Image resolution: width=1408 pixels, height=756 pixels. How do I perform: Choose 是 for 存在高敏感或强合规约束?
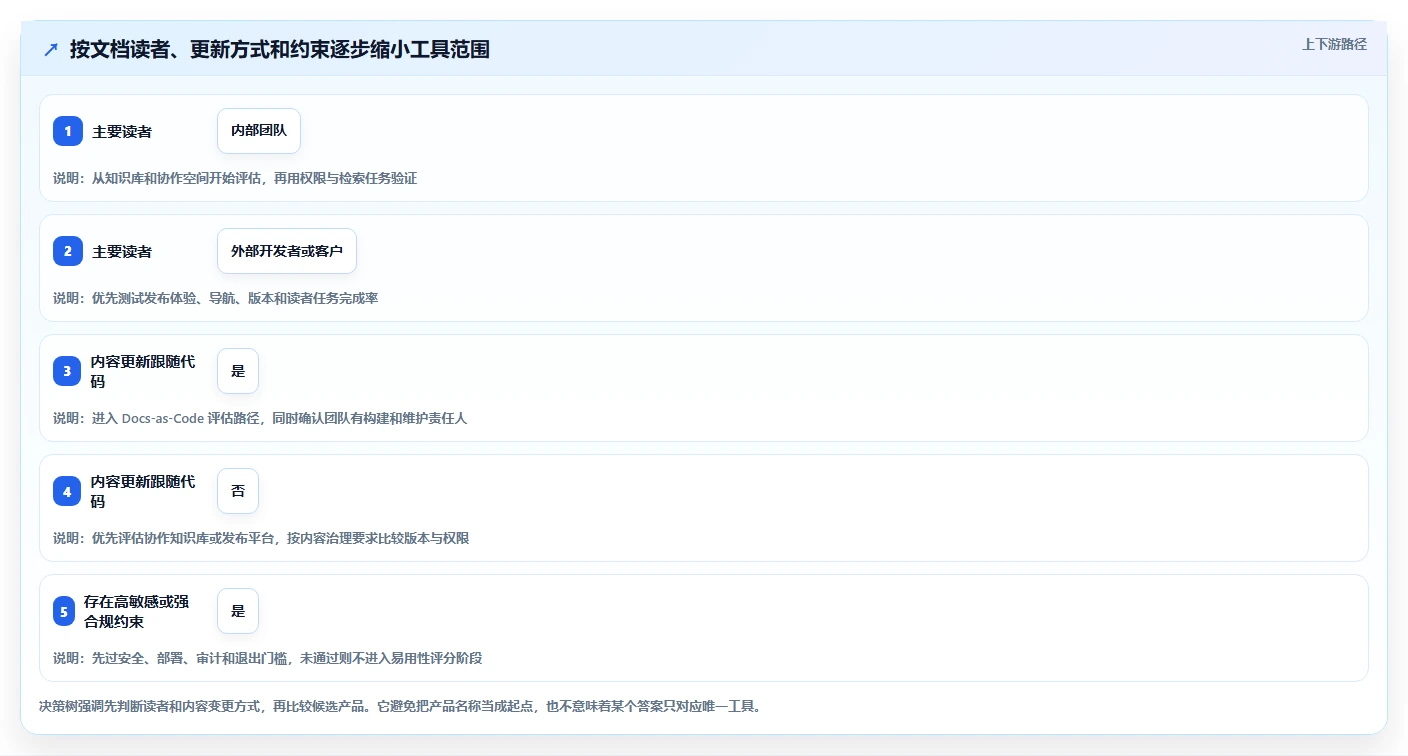[238, 611]
